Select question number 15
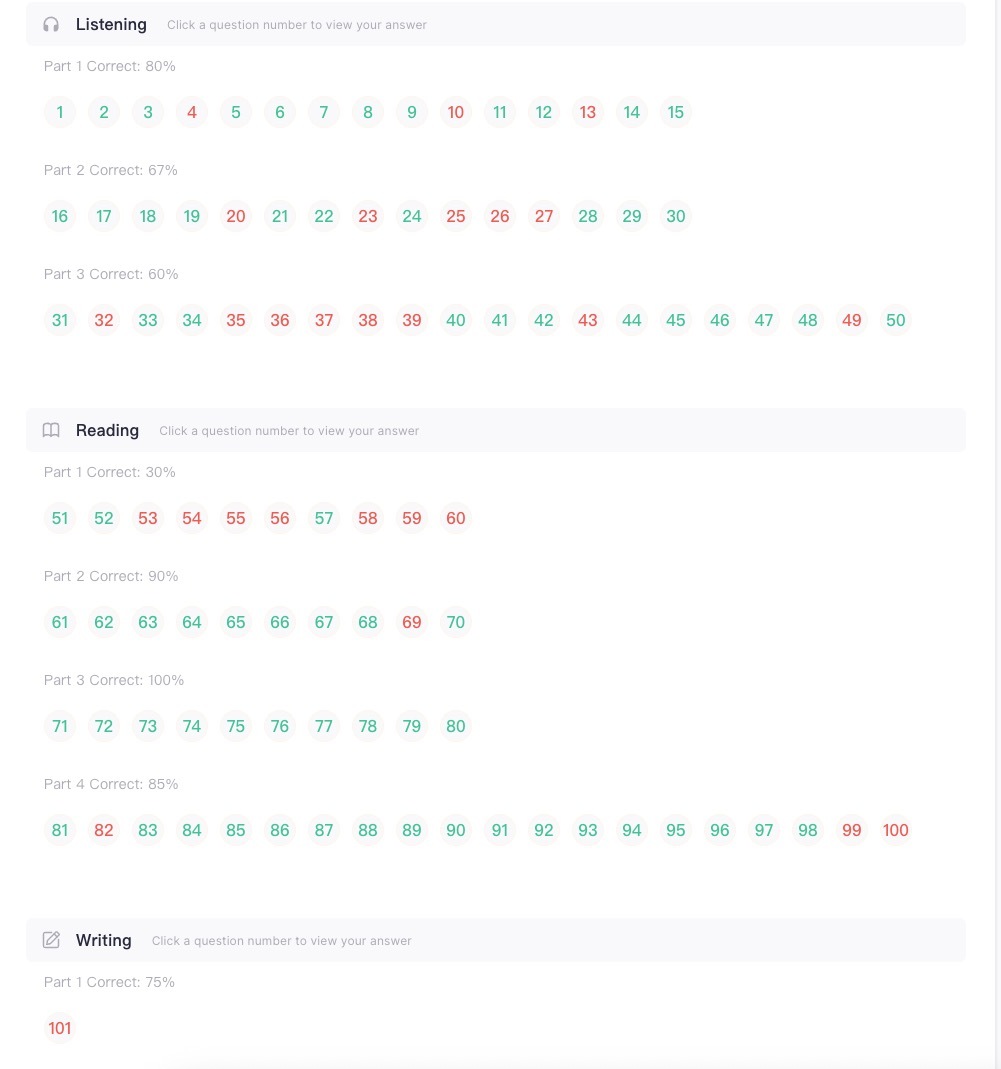This screenshot has height=1069, width=1001. [x=676, y=112]
